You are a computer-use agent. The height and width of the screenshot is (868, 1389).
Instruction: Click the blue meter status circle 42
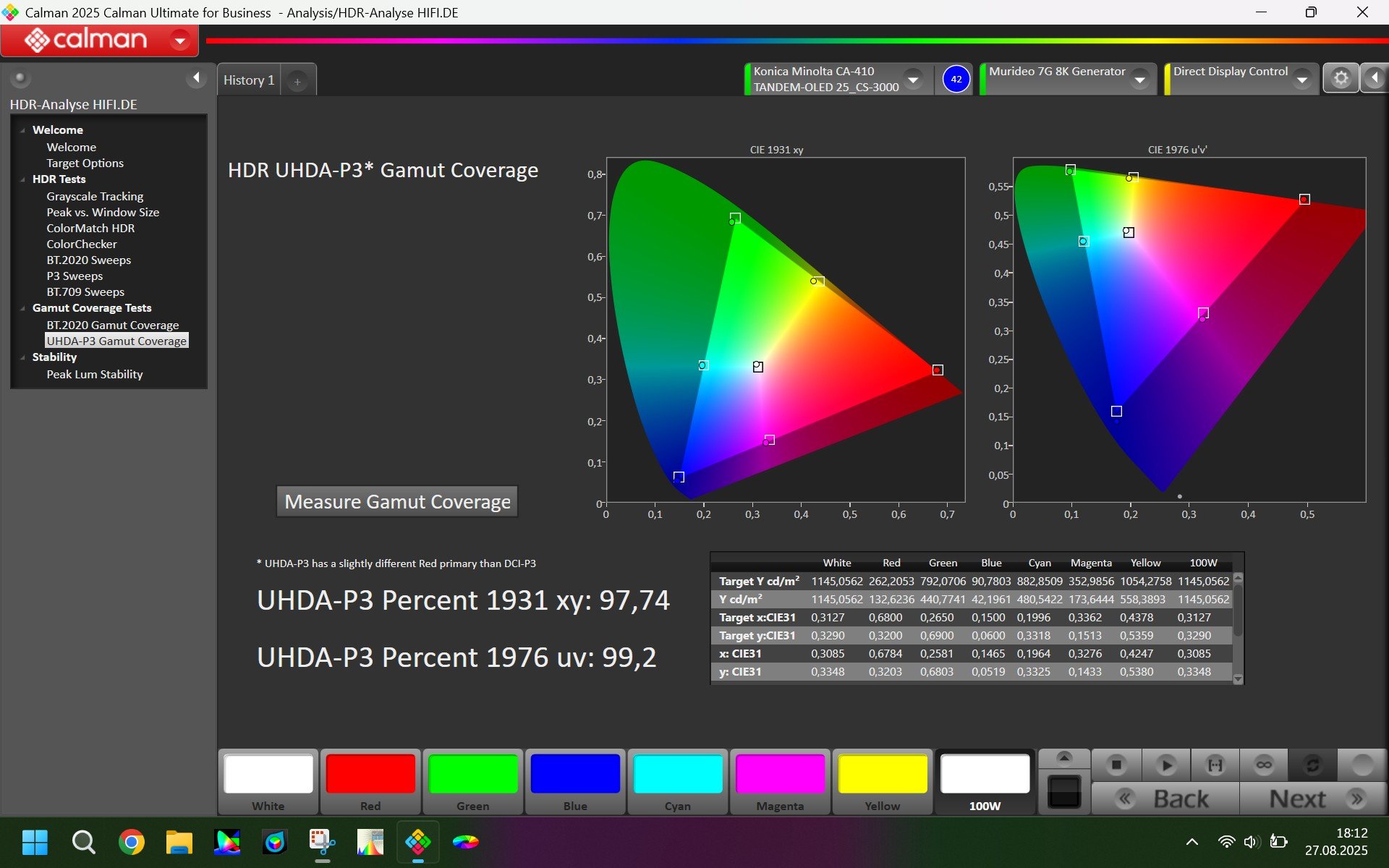[956, 79]
